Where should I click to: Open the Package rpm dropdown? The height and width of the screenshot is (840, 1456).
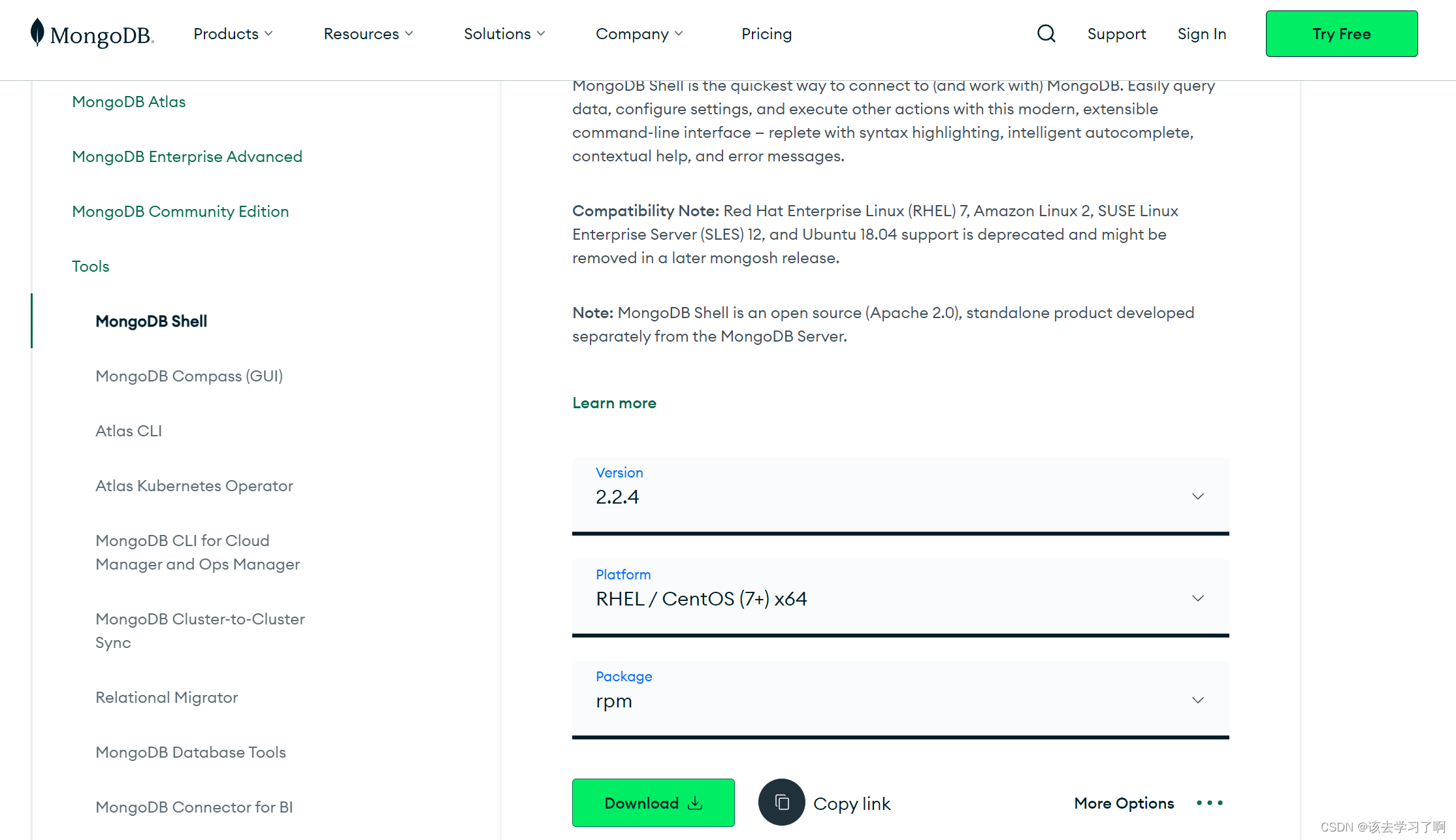click(900, 700)
